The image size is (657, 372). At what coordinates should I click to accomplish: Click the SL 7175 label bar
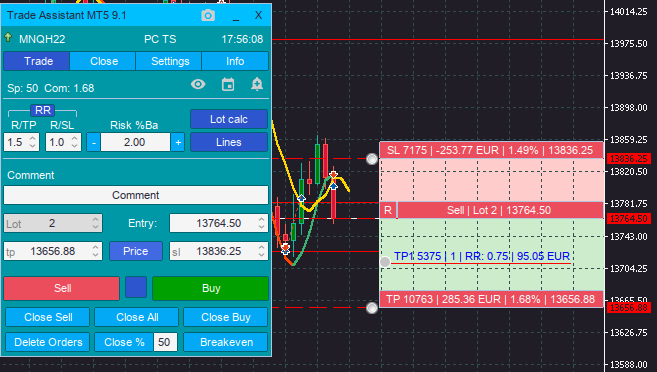491,150
